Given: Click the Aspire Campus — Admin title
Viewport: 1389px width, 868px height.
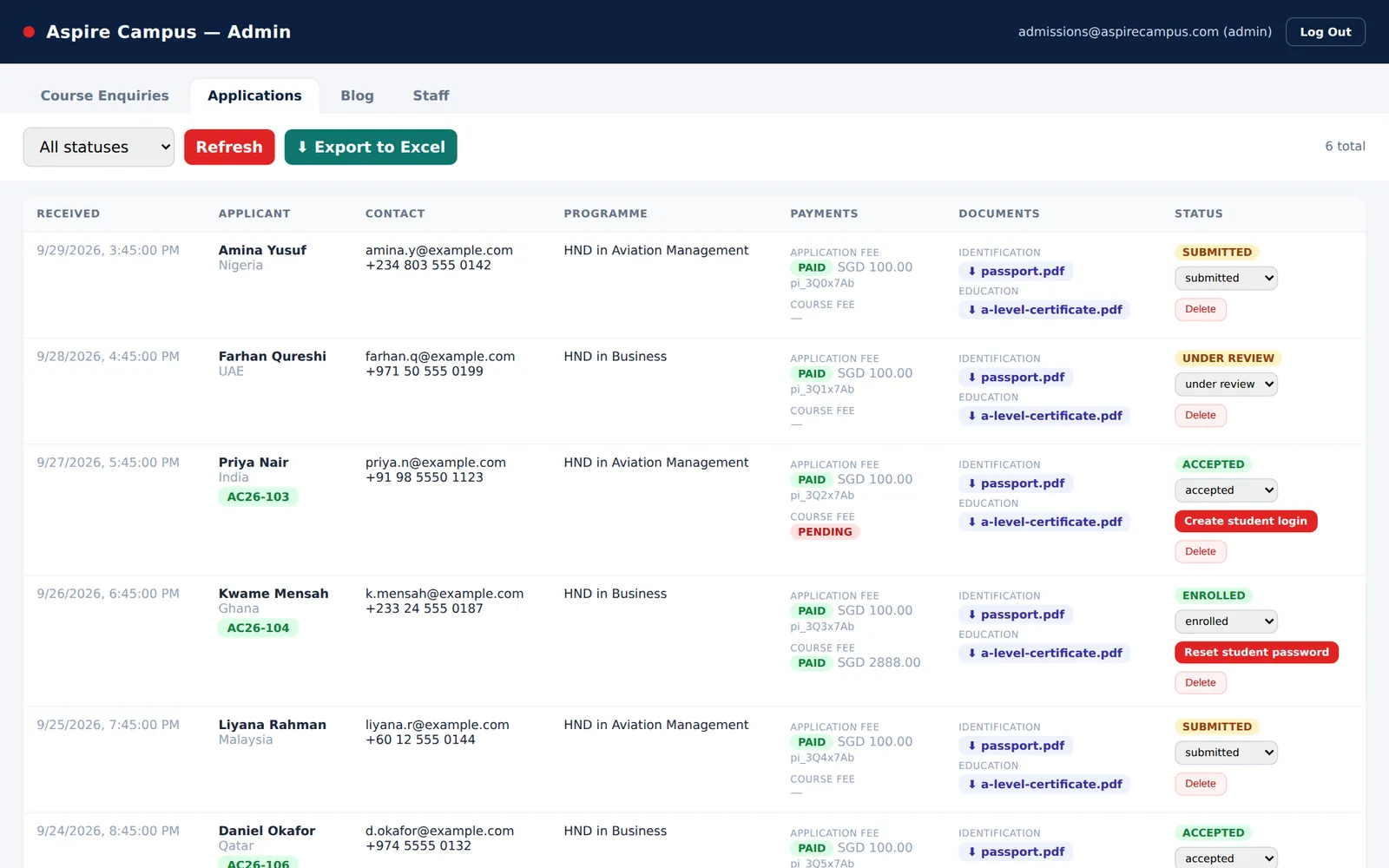Looking at the screenshot, I should point(168,32).
